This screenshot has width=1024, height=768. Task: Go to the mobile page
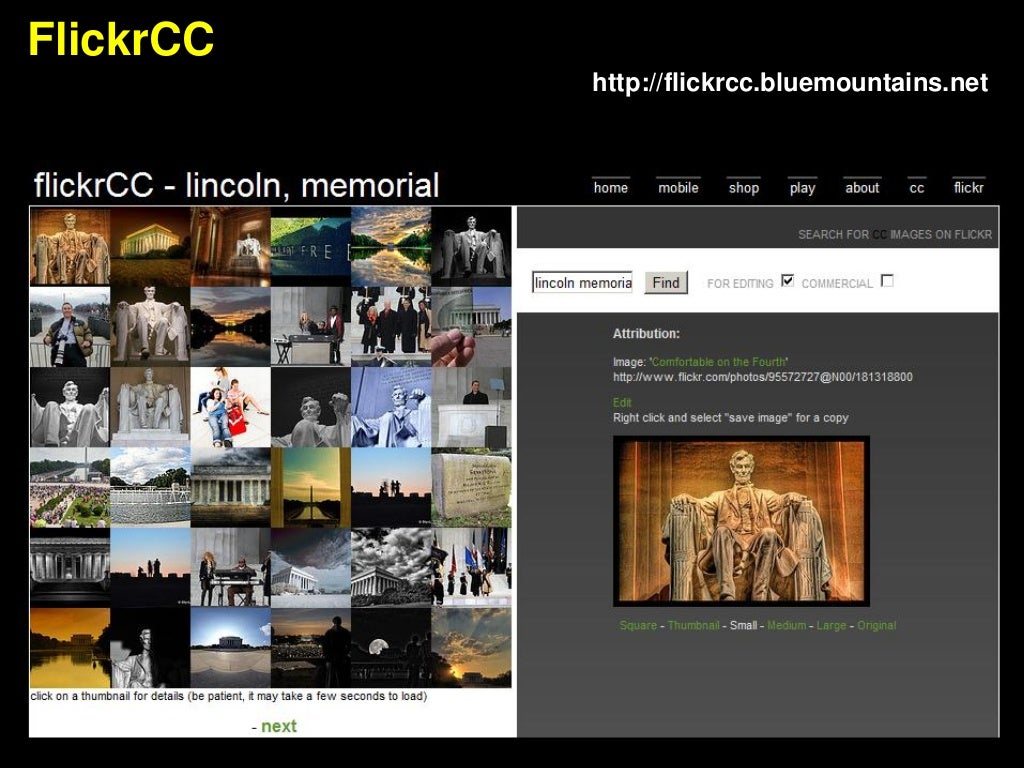(x=678, y=188)
